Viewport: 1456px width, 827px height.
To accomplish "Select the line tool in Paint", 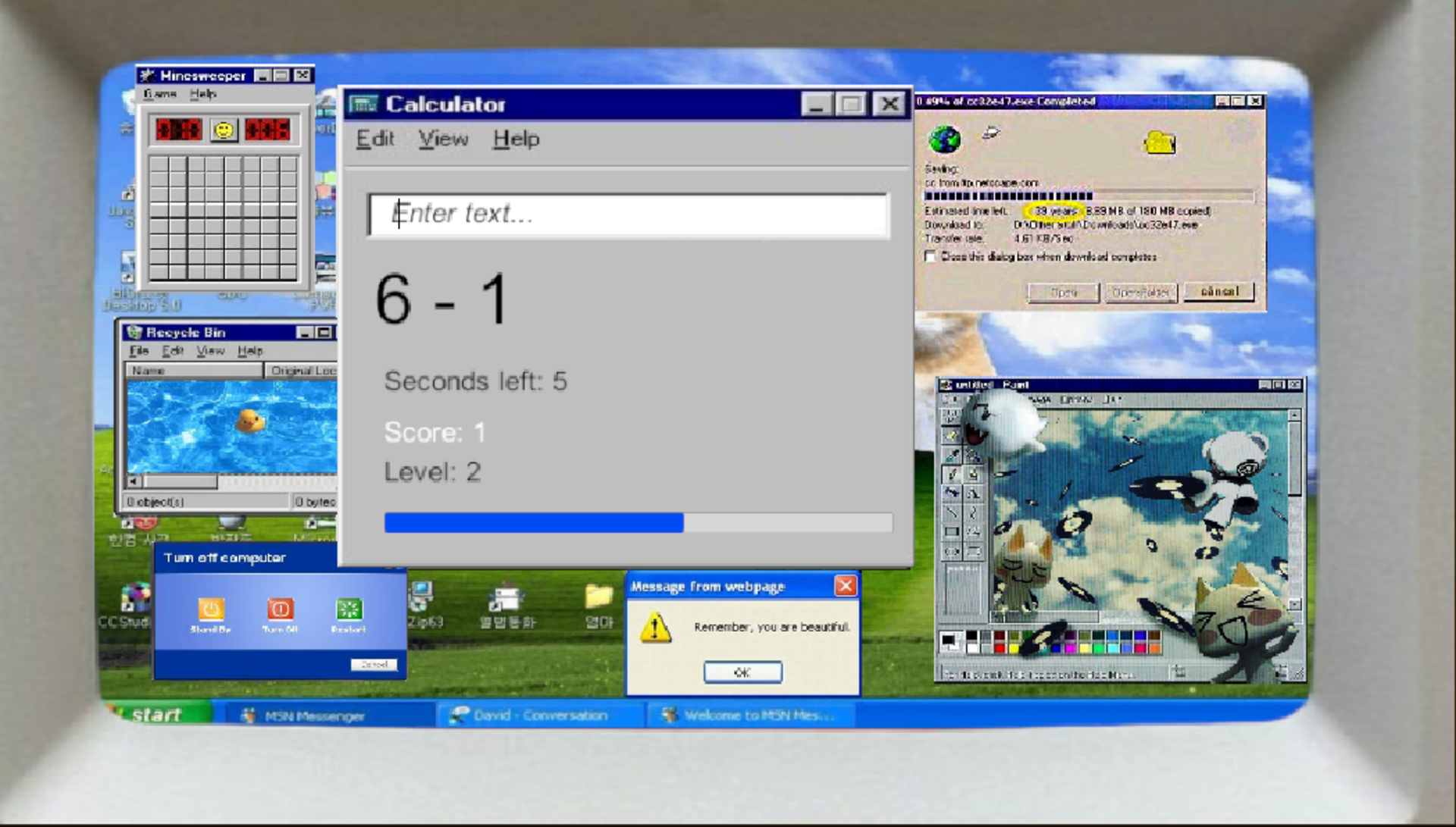I will click(x=952, y=512).
